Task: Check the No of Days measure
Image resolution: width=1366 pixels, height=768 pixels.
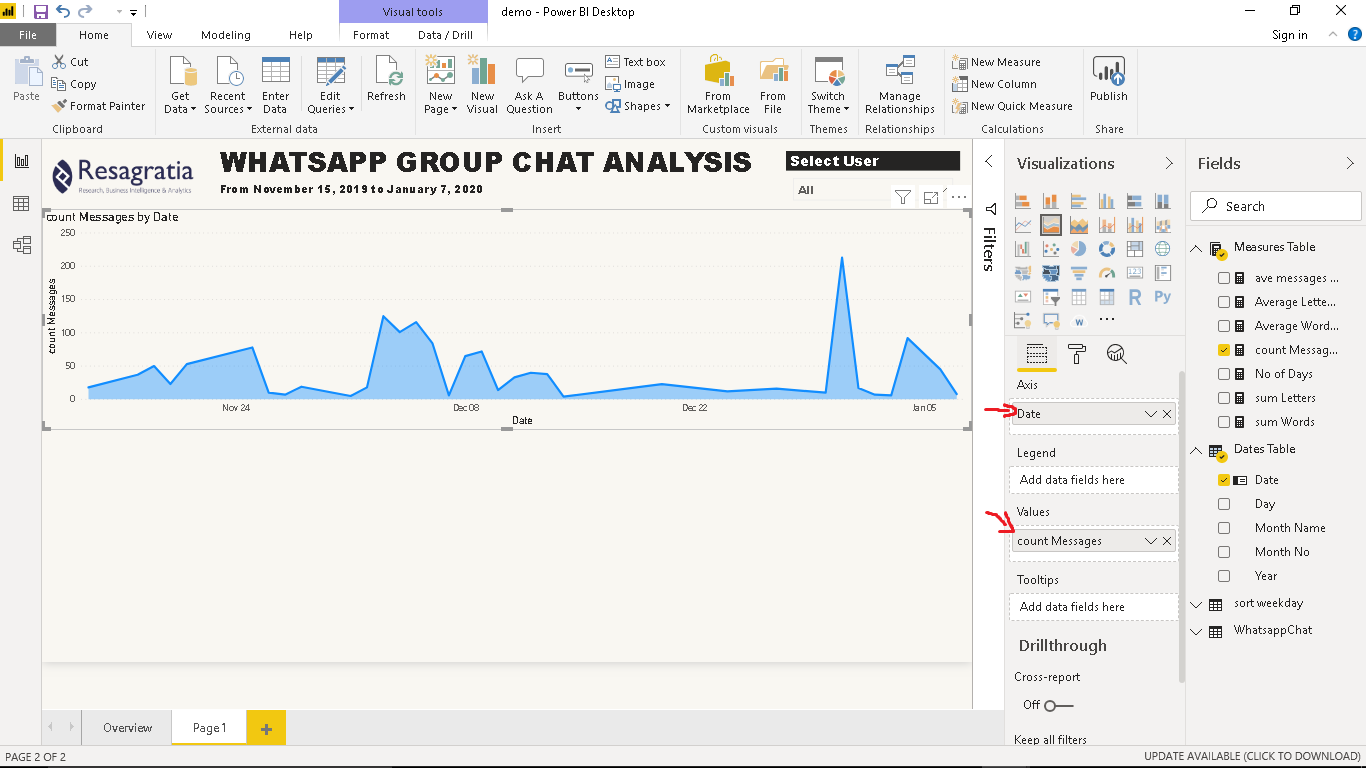Action: point(1224,373)
